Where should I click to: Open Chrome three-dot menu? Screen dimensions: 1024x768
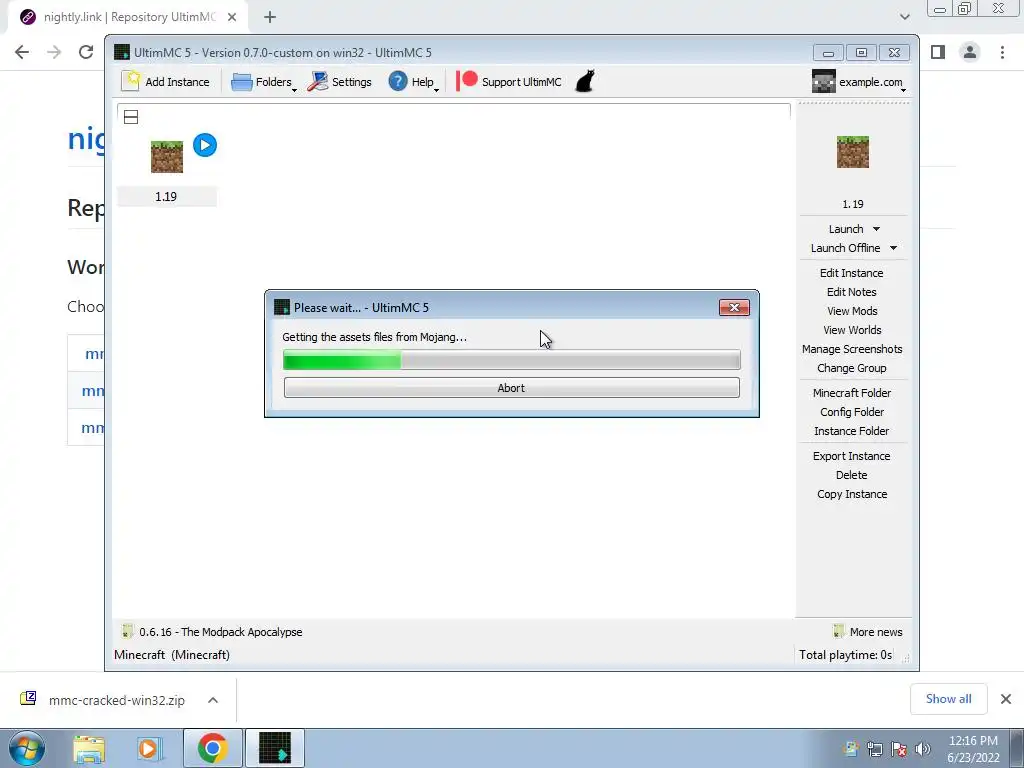[1002, 52]
